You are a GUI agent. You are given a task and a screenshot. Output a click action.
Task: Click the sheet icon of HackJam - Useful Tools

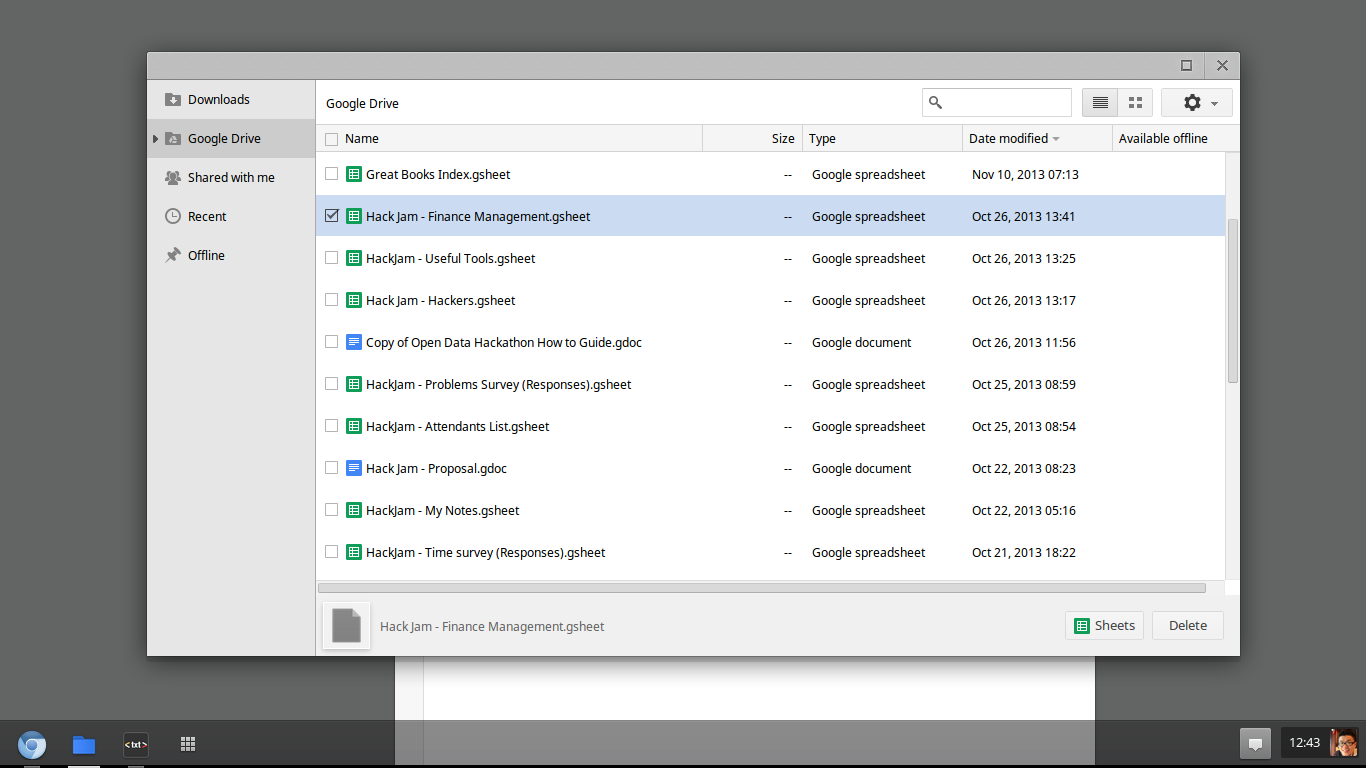point(353,258)
